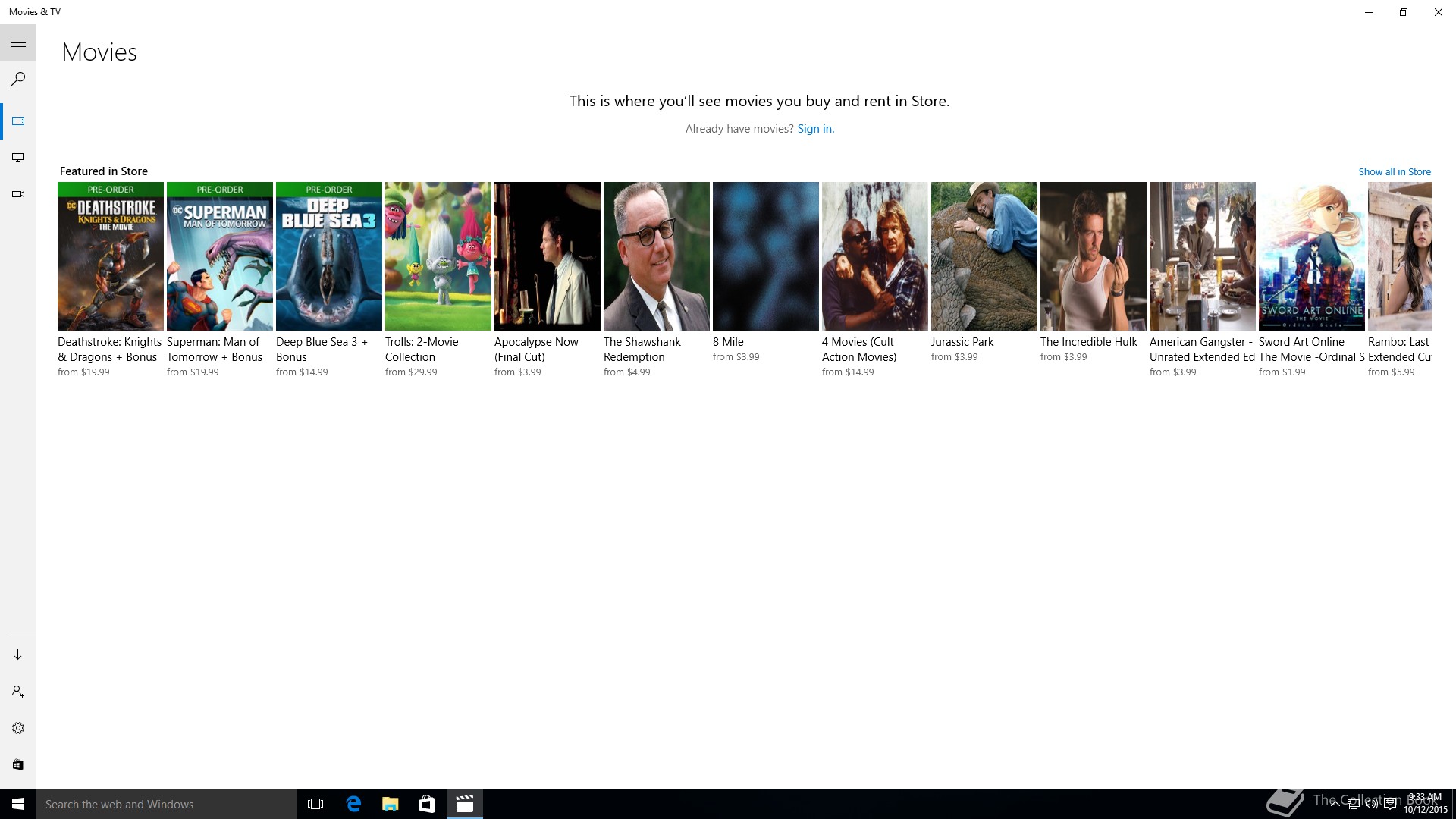Open the Action Center notification icon

[1390, 805]
